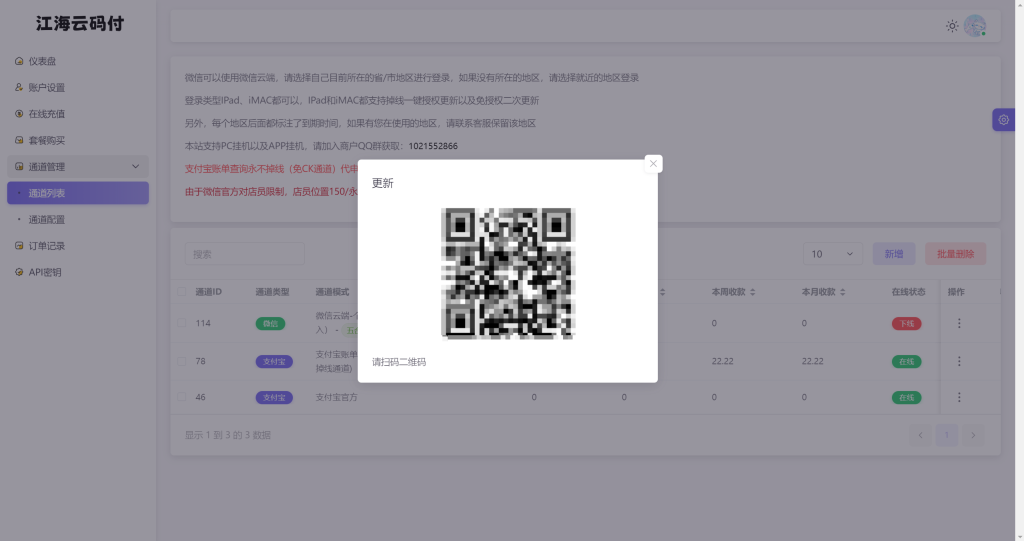Sort by 本月收款 column
Image resolution: width=1024 pixels, height=541 pixels.
click(x=824, y=292)
